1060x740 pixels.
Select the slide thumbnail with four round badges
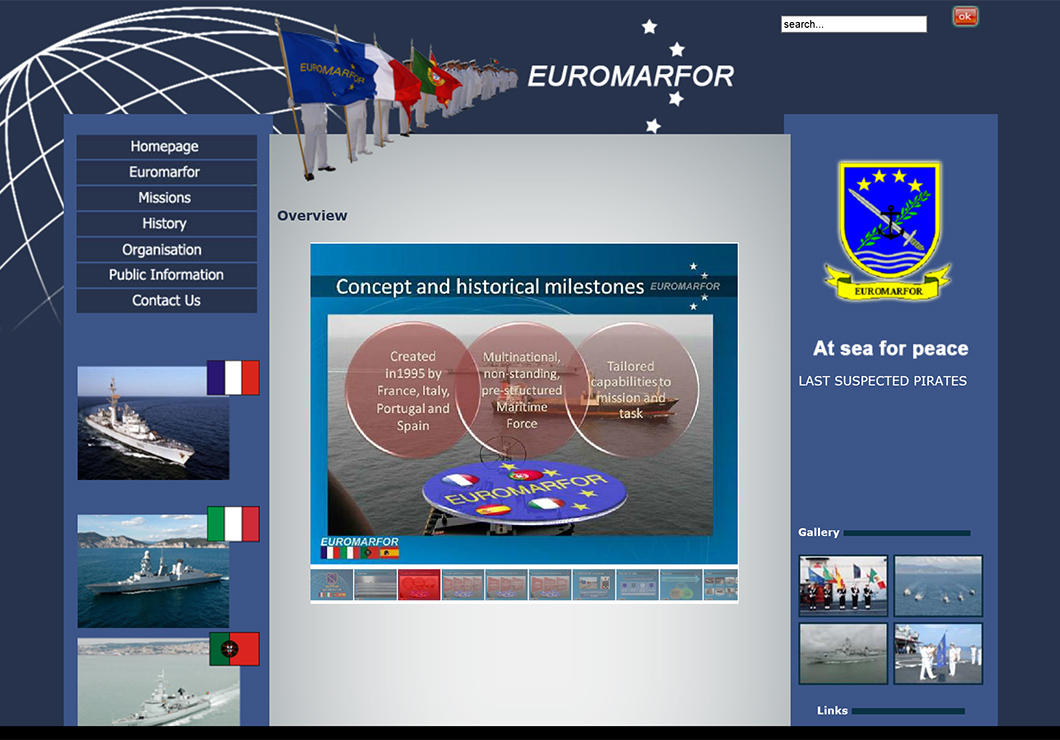click(637, 585)
